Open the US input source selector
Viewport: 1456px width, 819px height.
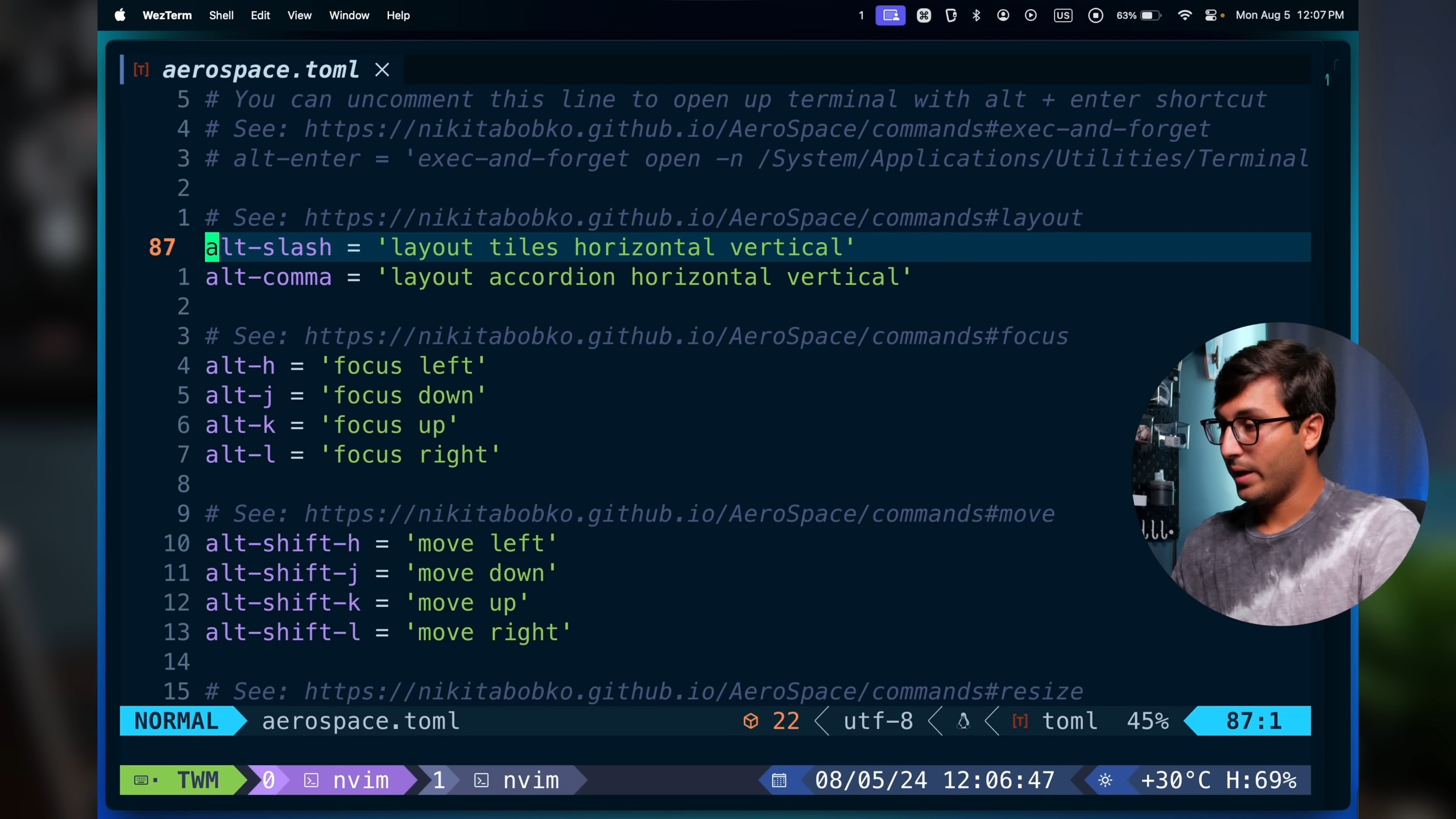pyautogui.click(x=1062, y=15)
